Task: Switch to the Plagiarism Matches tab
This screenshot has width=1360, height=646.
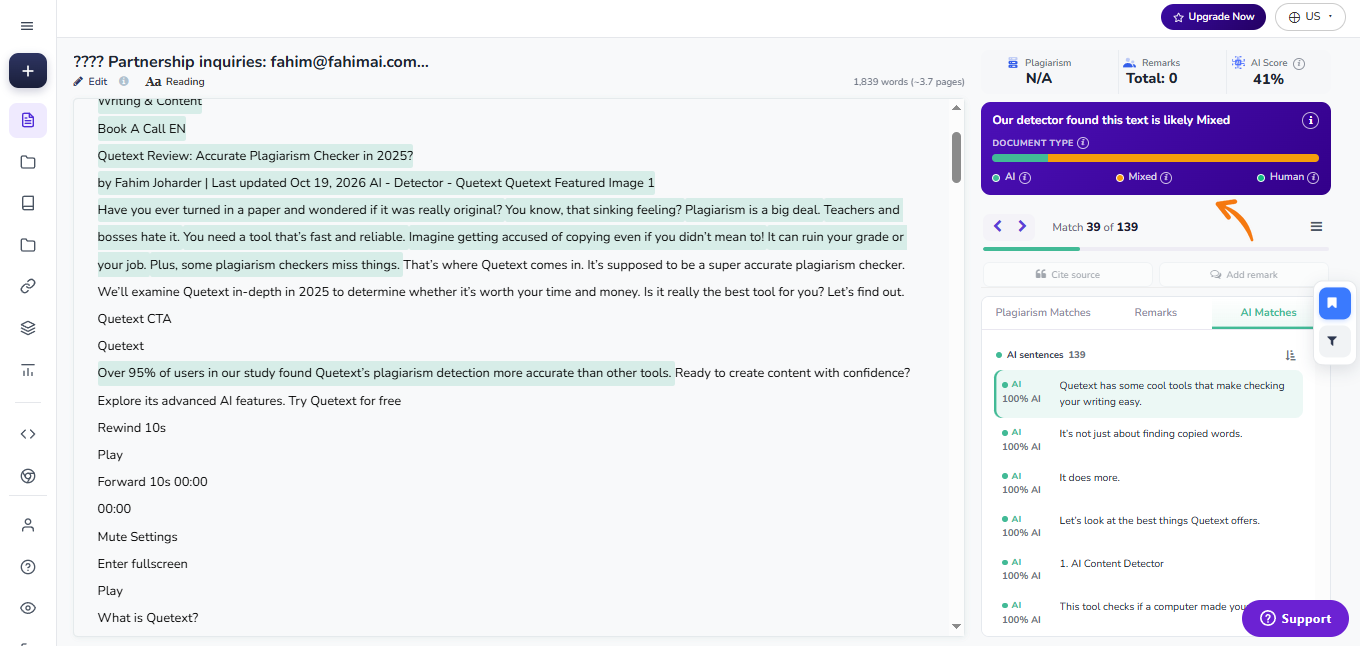Action: click(x=1043, y=313)
